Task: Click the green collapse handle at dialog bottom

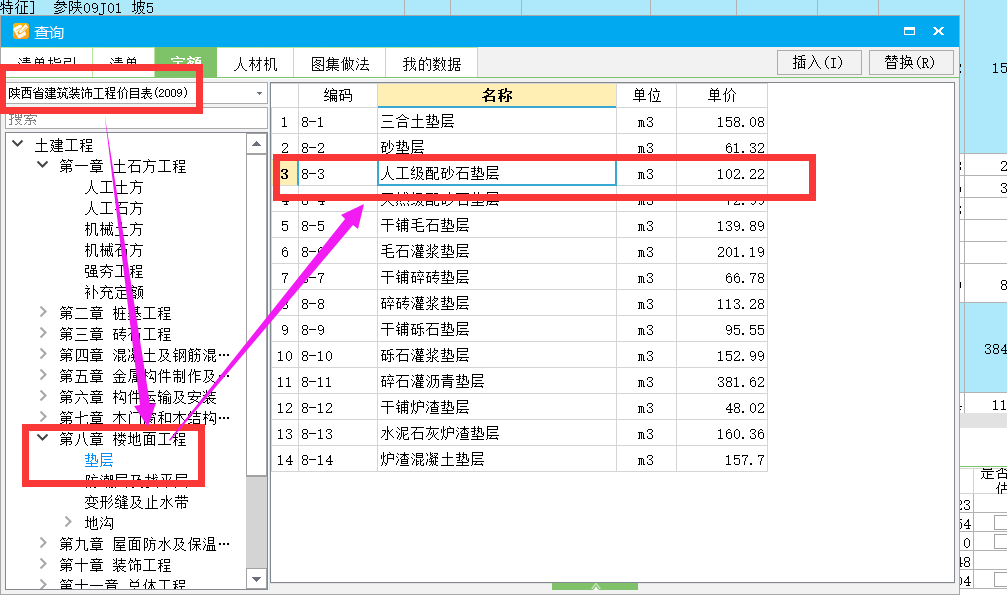Action: click(595, 586)
